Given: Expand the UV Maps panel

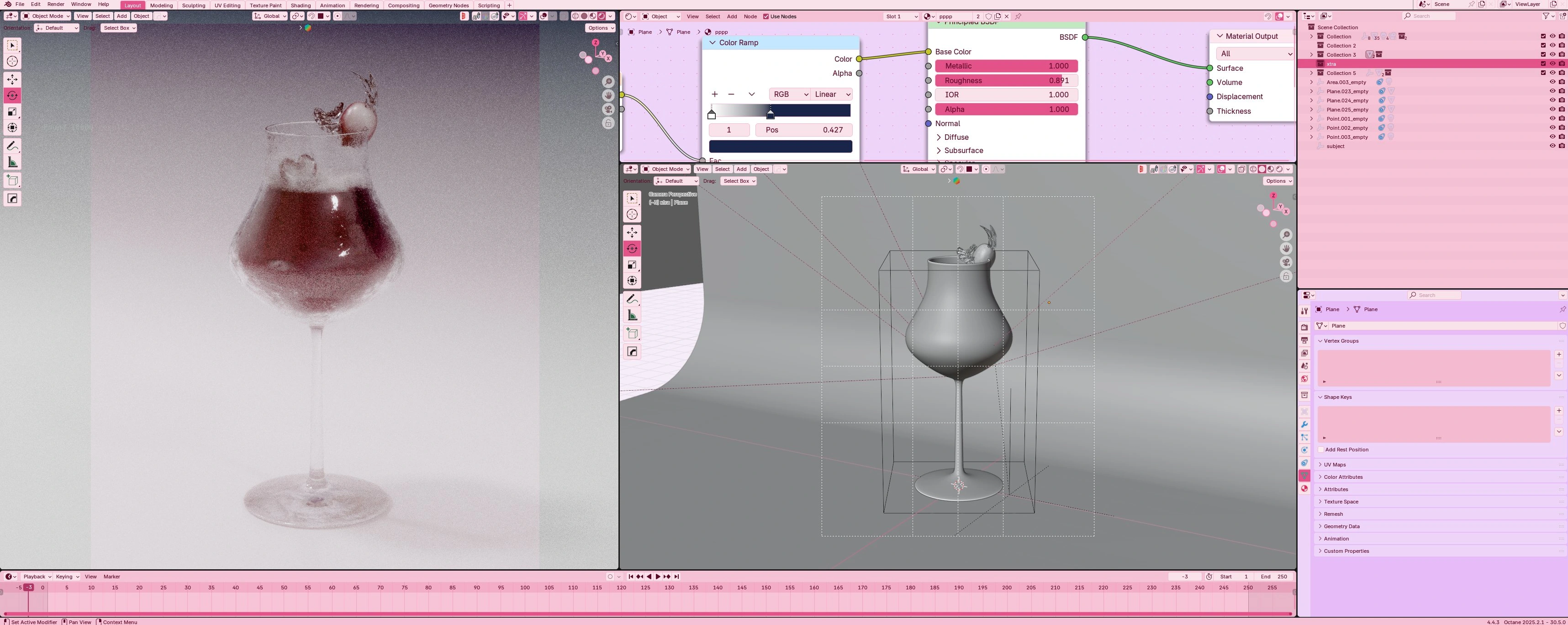Looking at the screenshot, I should 1334,465.
